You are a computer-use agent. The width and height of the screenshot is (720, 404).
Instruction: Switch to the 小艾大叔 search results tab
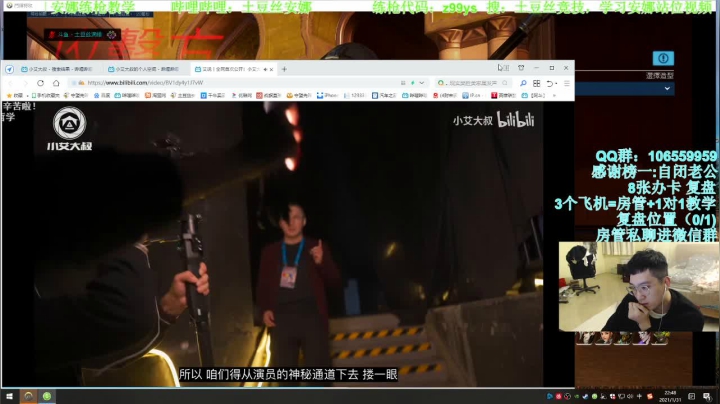click(x=57, y=69)
